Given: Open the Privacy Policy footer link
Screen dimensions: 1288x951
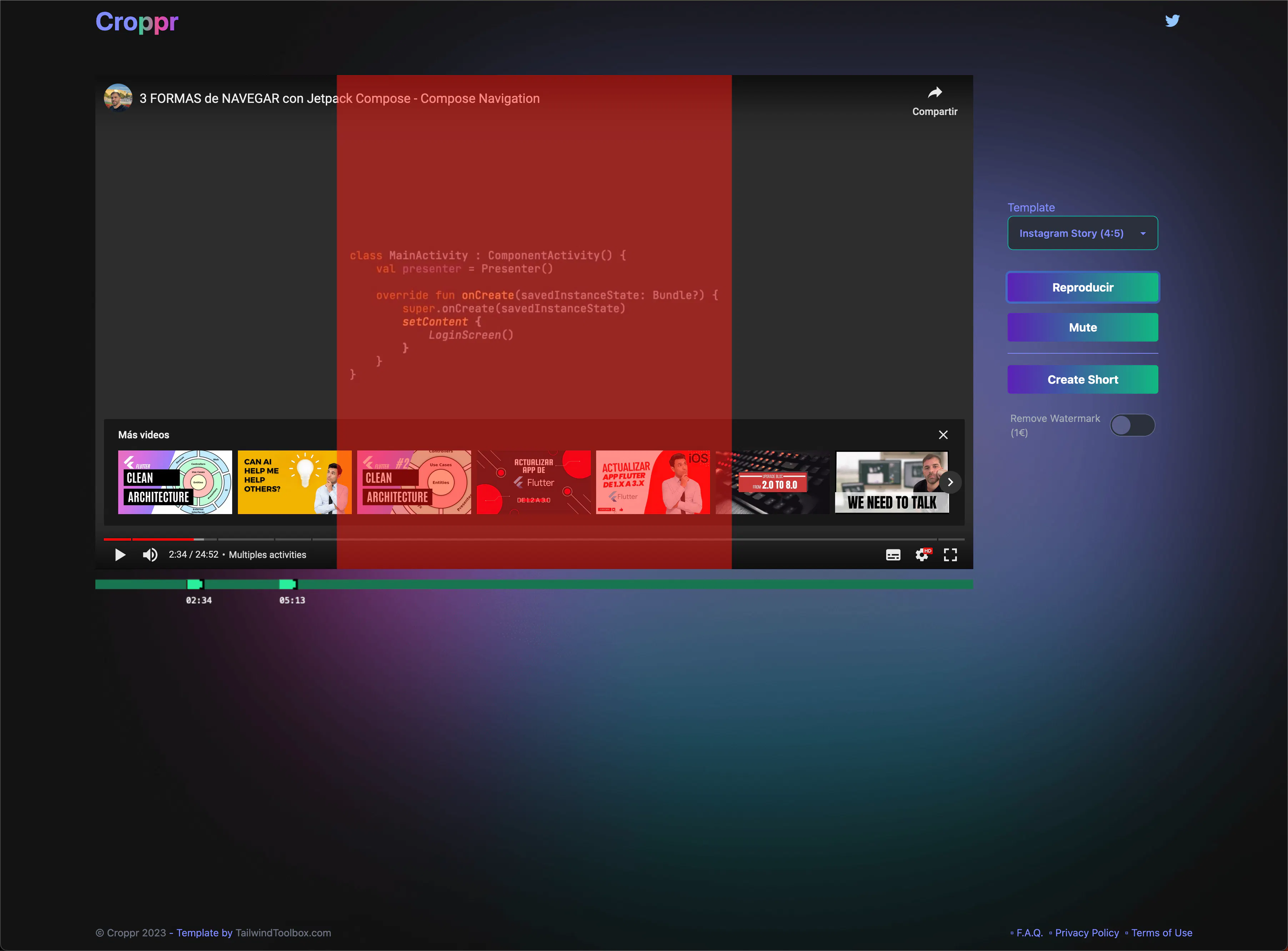Looking at the screenshot, I should click(x=1087, y=932).
